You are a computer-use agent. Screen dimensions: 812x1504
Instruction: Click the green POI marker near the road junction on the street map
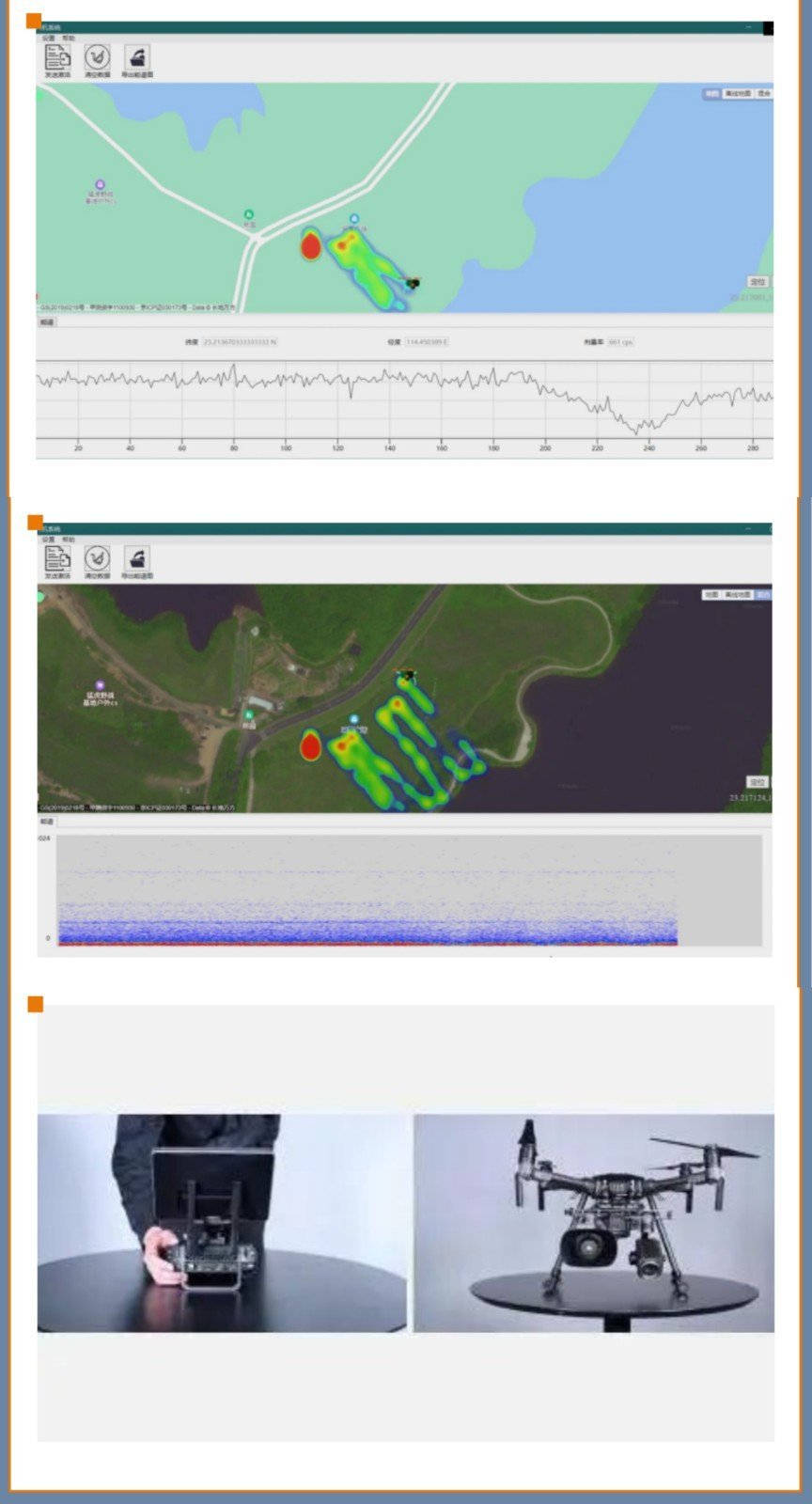(248, 214)
